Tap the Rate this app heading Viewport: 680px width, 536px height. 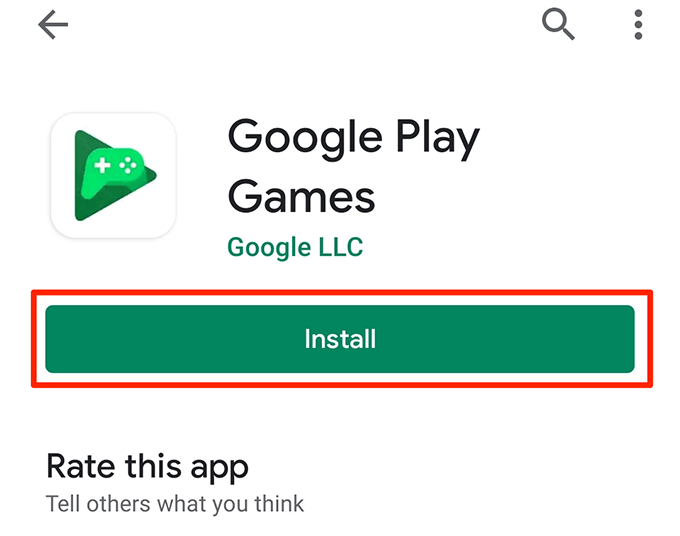(x=147, y=467)
